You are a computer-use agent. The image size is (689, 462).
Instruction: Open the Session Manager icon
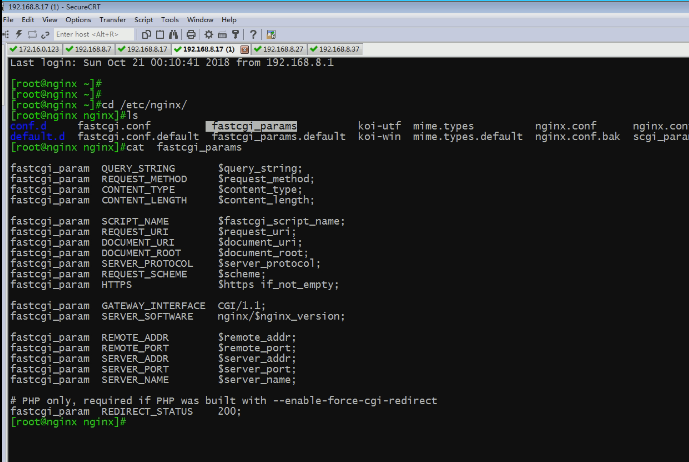click(x=6, y=34)
